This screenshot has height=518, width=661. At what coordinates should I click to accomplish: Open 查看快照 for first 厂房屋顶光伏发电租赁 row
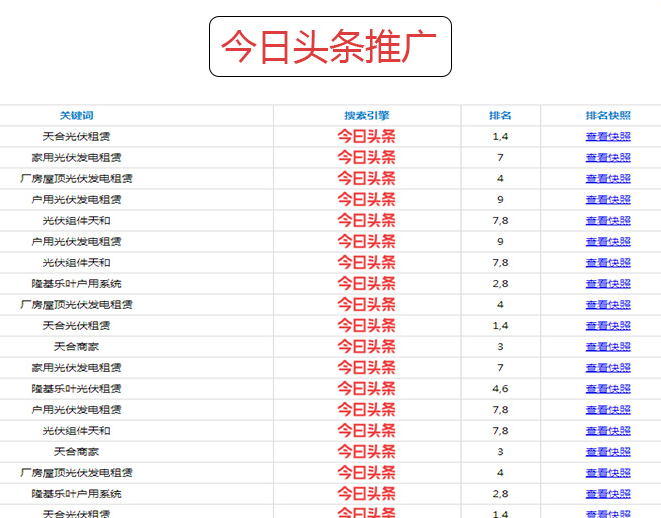pyautogui.click(x=608, y=179)
